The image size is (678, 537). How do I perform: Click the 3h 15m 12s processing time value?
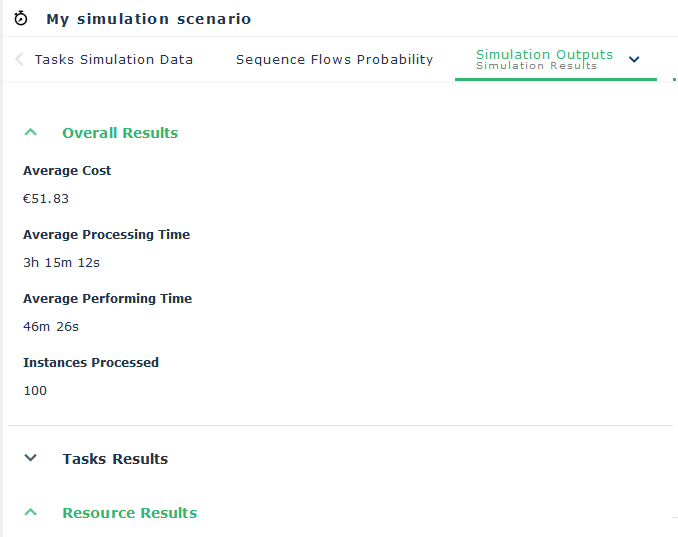62,263
